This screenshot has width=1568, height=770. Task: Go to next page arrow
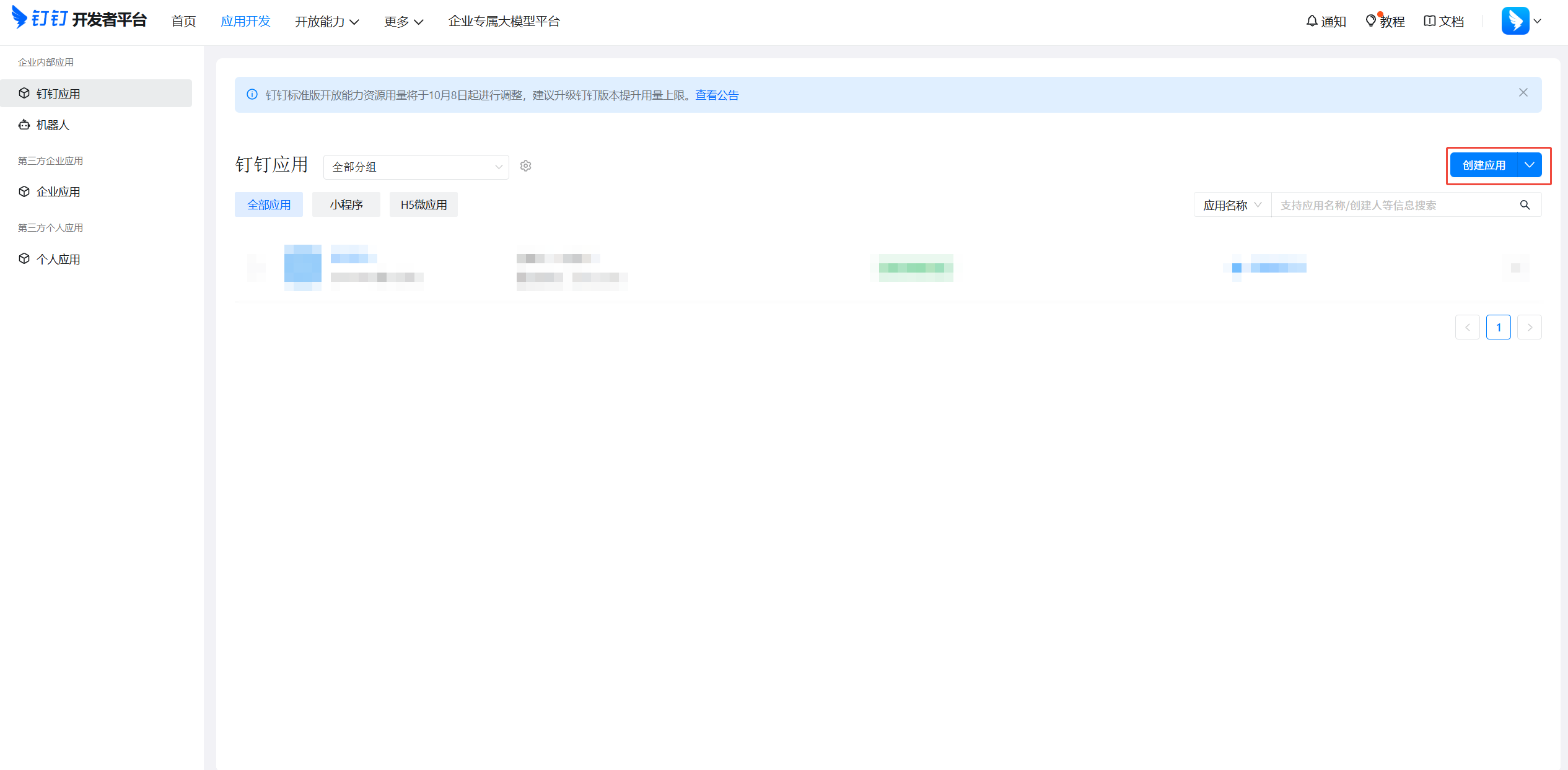1530,328
